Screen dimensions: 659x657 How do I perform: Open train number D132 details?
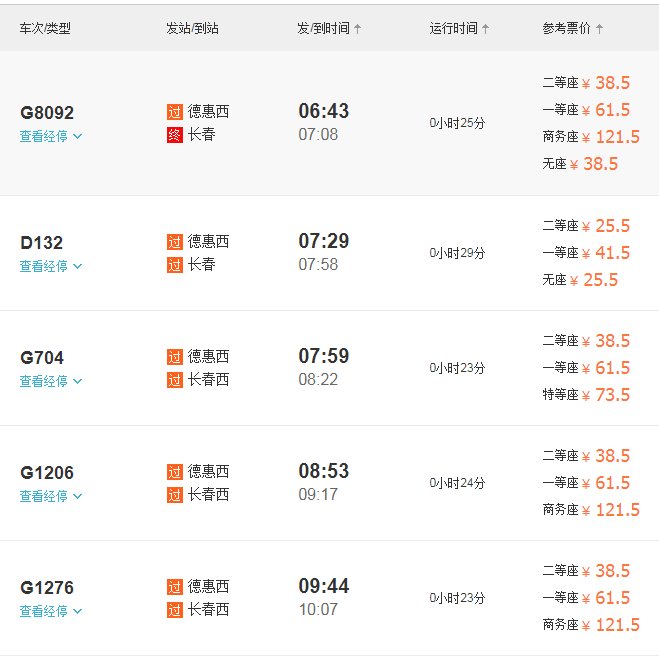tap(41, 243)
